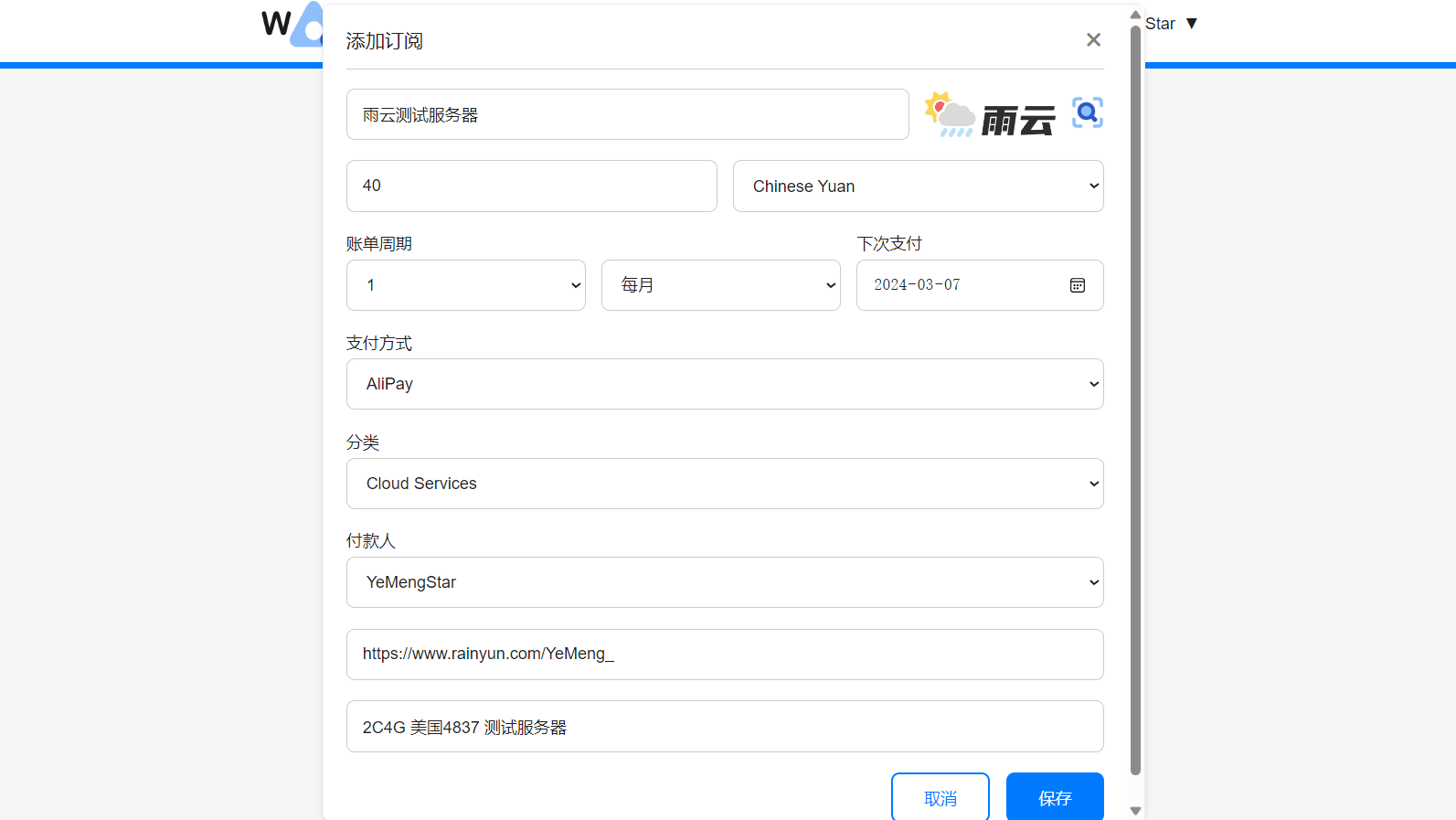The image size is (1456, 820).
Task: Click the 2024-03-07 next payment date field
Action: (x=960, y=285)
